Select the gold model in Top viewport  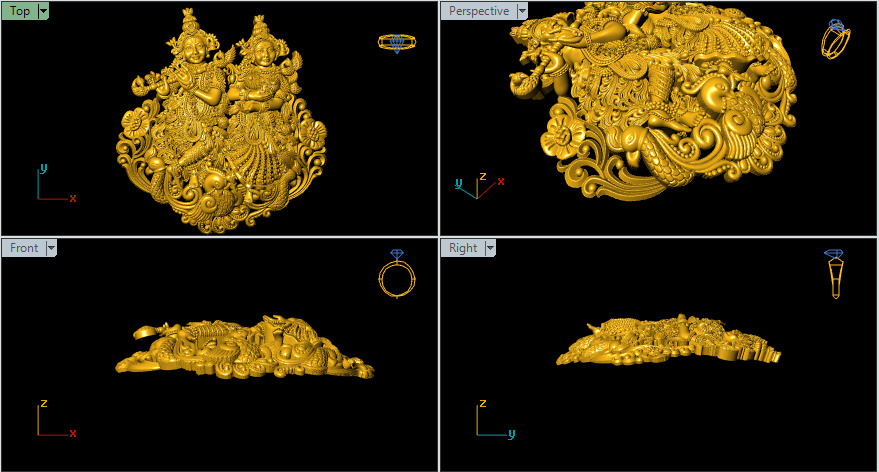pyautogui.click(x=221, y=121)
